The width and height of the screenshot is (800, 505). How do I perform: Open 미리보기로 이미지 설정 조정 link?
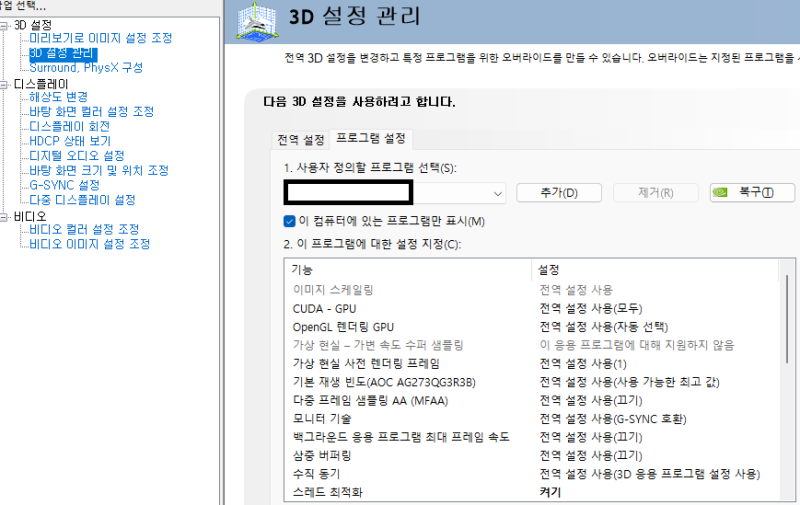pyautogui.click(x=101, y=38)
